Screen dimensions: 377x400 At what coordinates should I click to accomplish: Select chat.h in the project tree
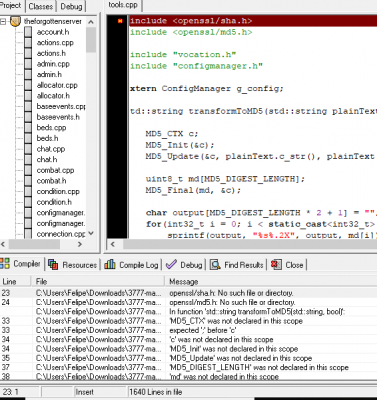click(x=47, y=160)
